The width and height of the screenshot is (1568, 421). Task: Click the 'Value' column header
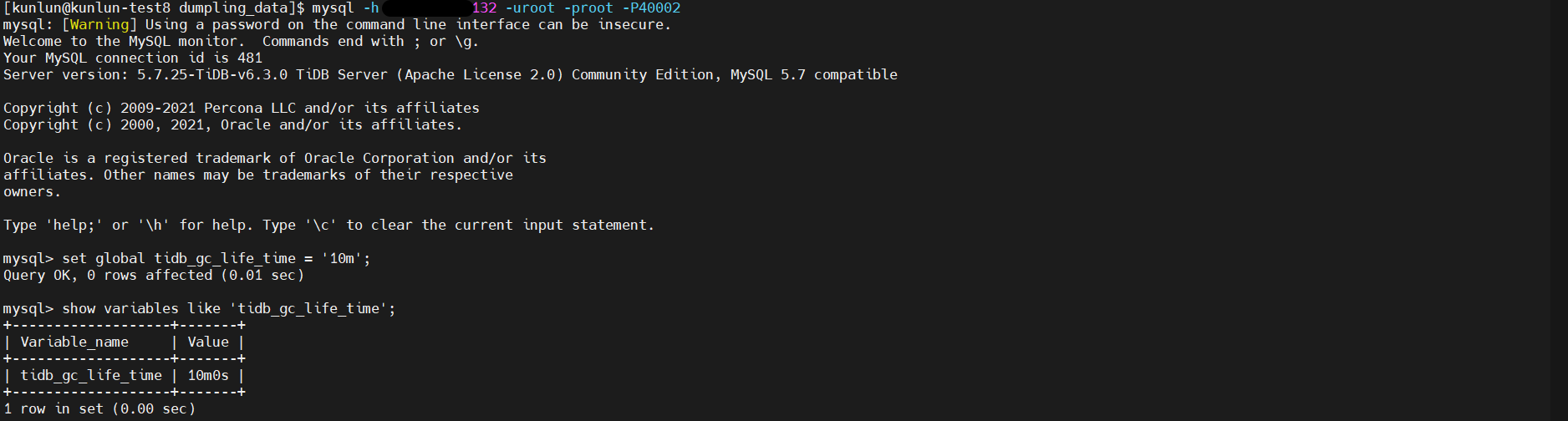(x=208, y=342)
